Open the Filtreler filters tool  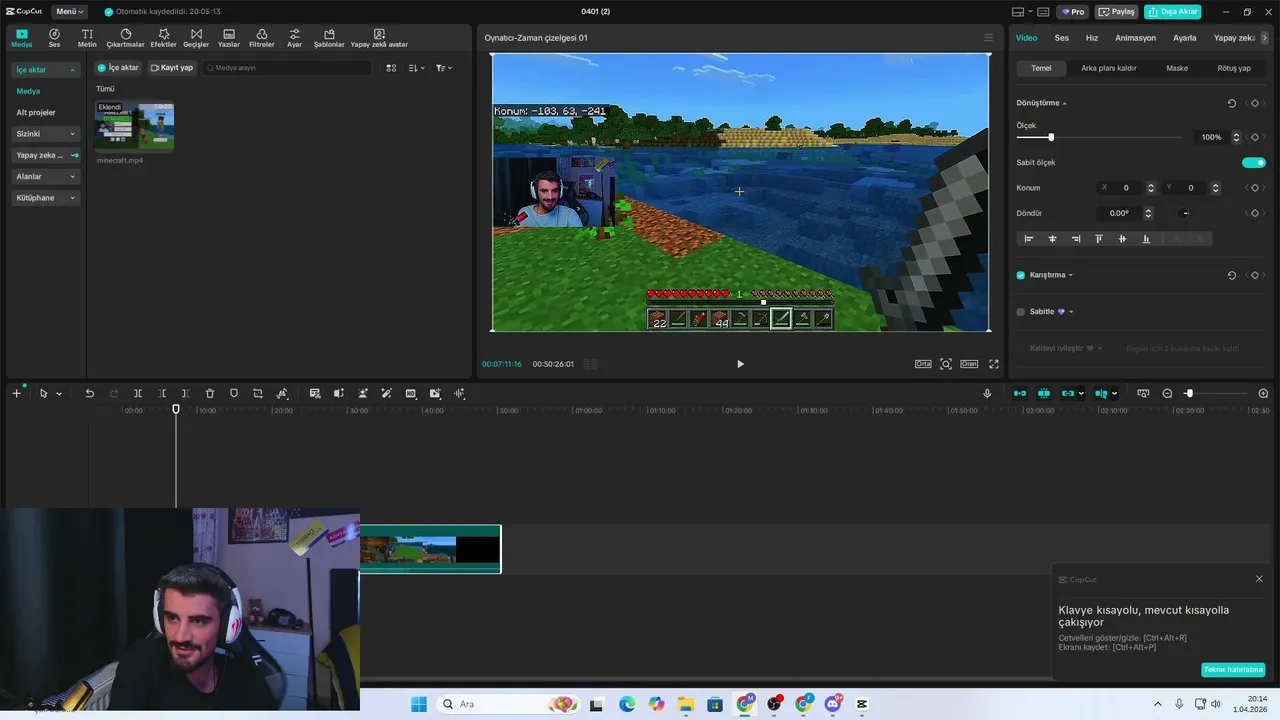tap(261, 38)
